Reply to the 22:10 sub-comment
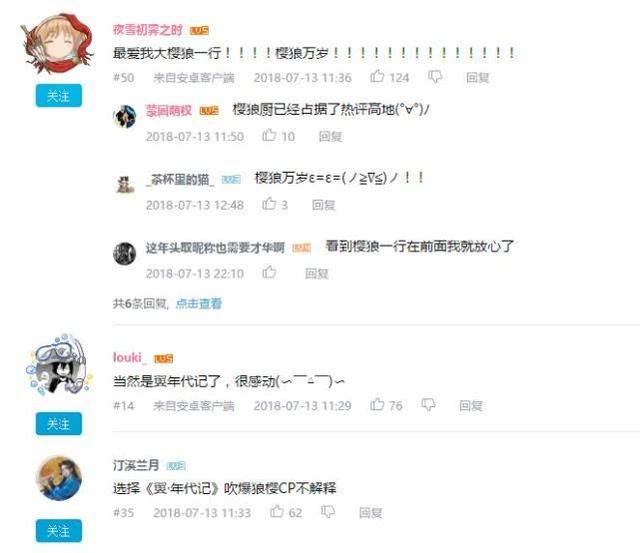 (317, 273)
